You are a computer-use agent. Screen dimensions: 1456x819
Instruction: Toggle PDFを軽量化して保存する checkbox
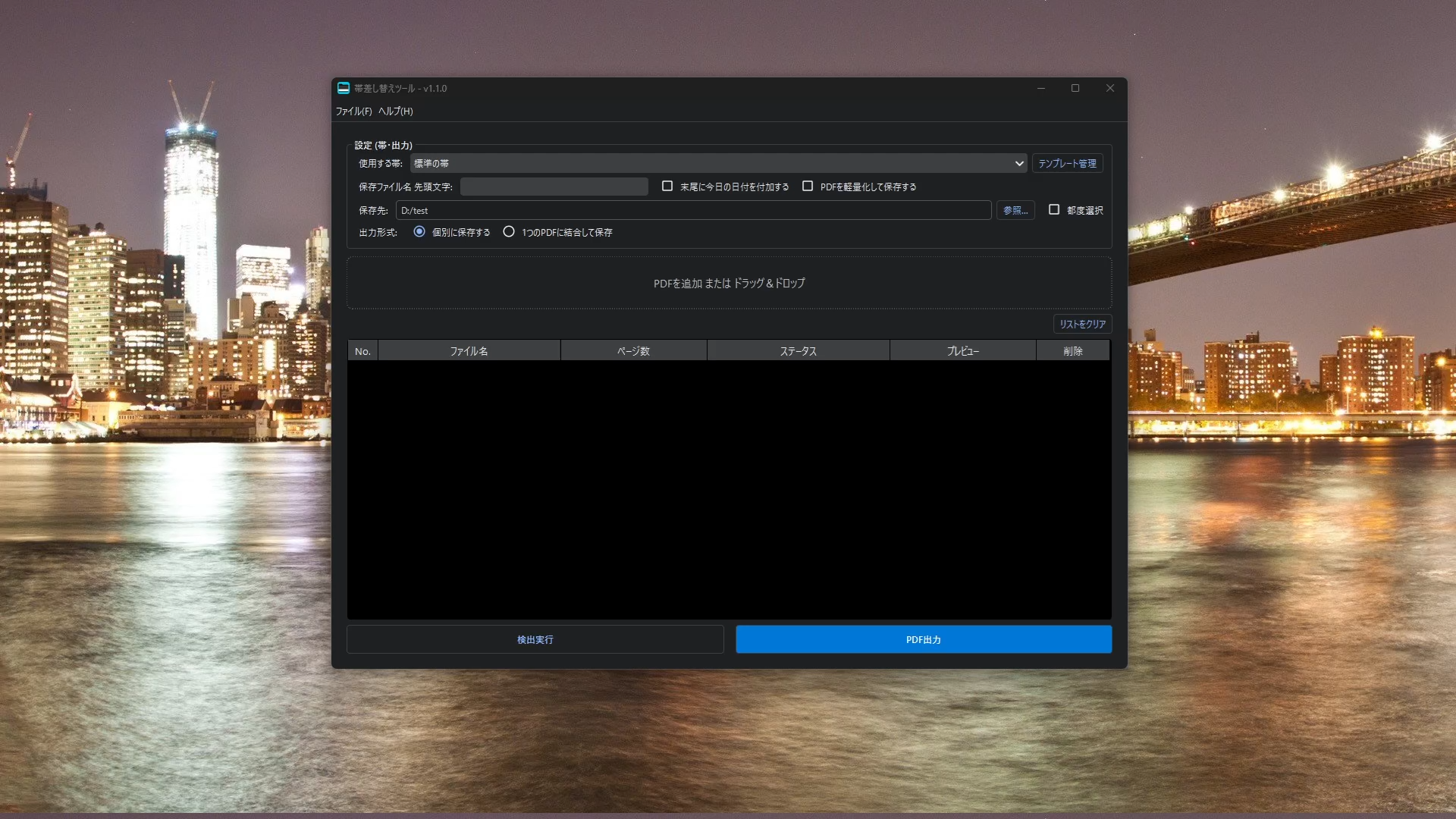[808, 187]
